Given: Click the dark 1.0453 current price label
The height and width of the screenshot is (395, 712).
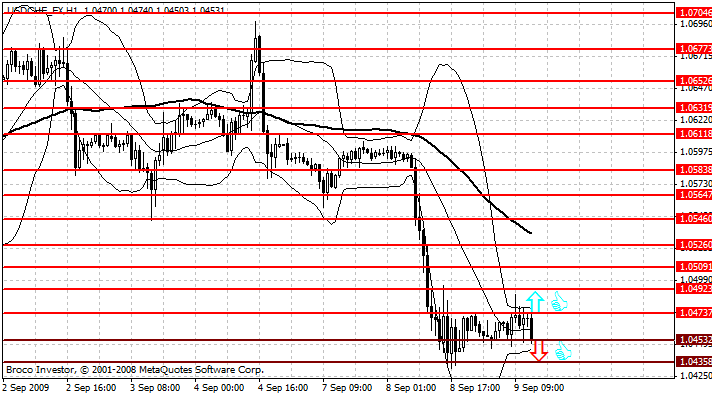Looking at the screenshot, I should pos(694,340).
